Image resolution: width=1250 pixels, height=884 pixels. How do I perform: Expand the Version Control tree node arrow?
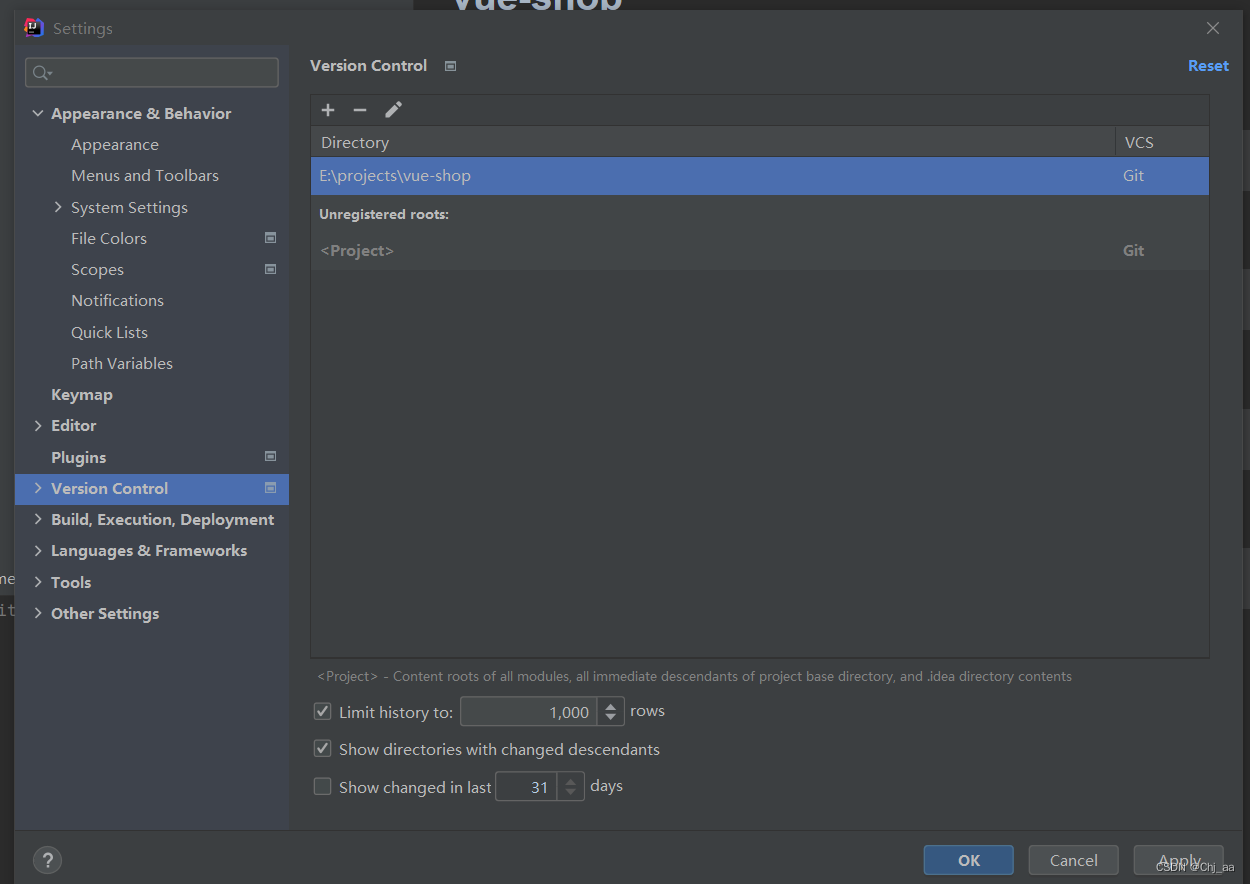tap(38, 488)
